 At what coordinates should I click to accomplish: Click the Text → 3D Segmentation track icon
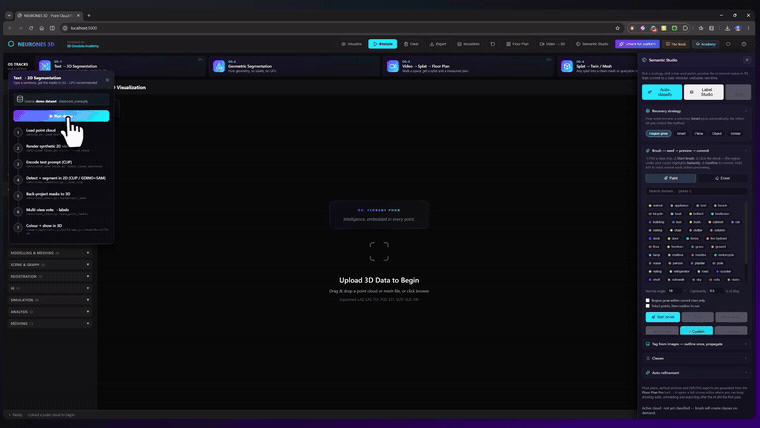pos(45,65)
